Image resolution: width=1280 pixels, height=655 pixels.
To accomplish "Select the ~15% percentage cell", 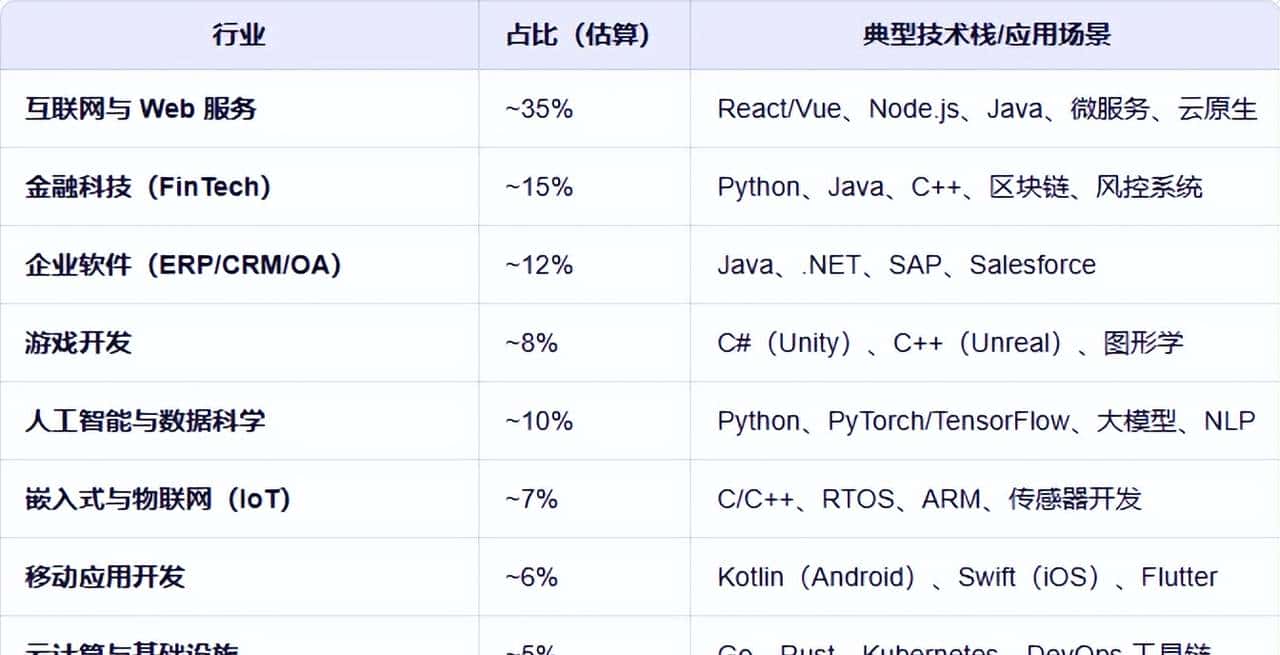I will coord(539,187).
